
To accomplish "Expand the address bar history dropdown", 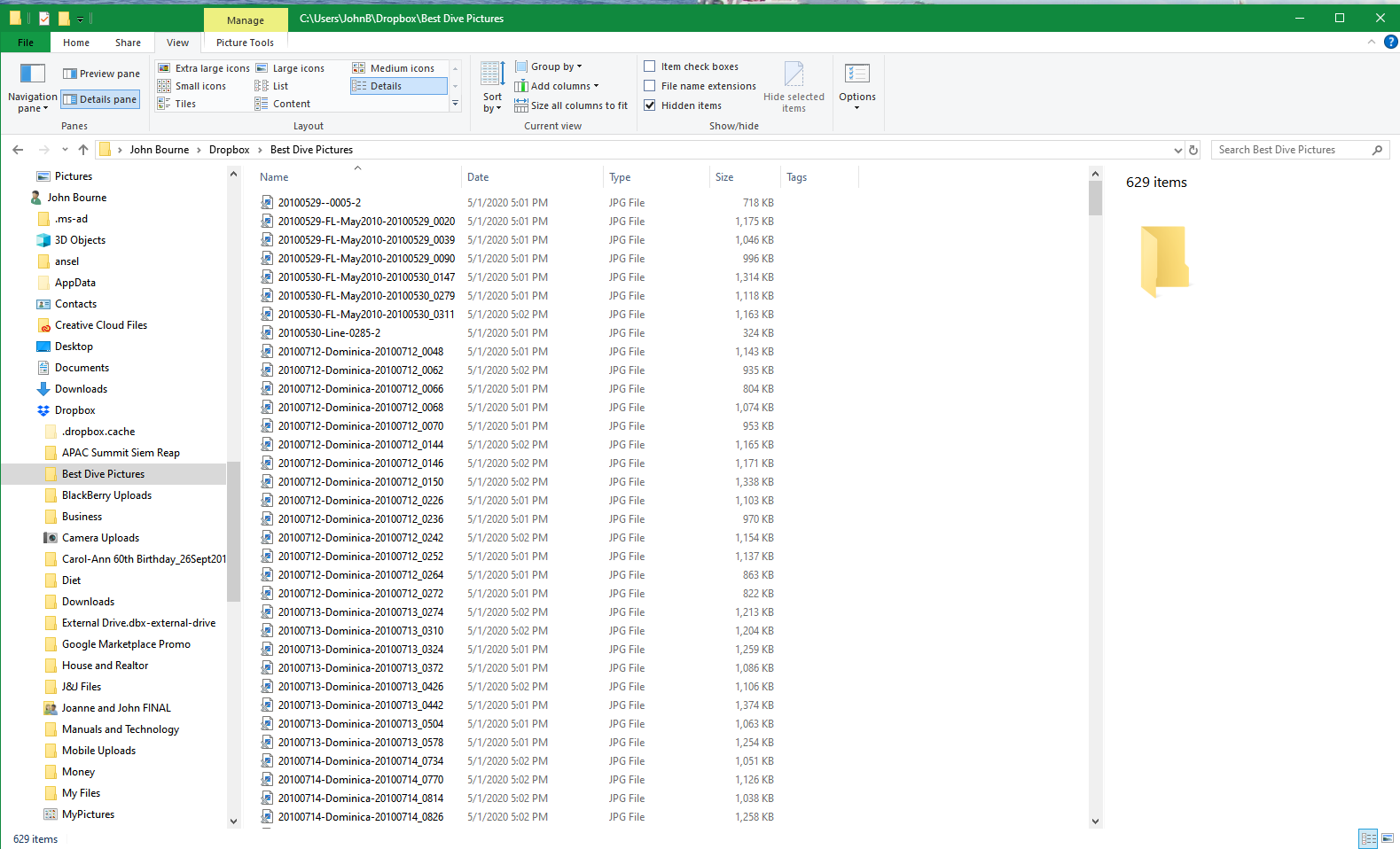I will click(x=1177, y=151).
